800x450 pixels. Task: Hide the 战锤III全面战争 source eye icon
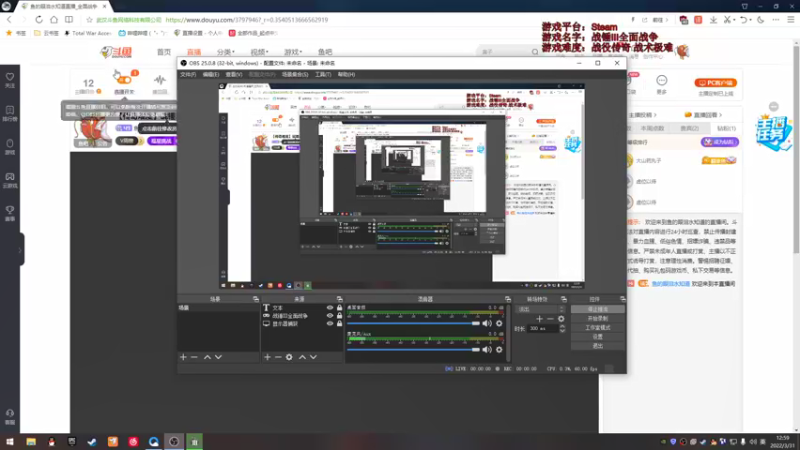pyautogui.click(x=330, y=316)
